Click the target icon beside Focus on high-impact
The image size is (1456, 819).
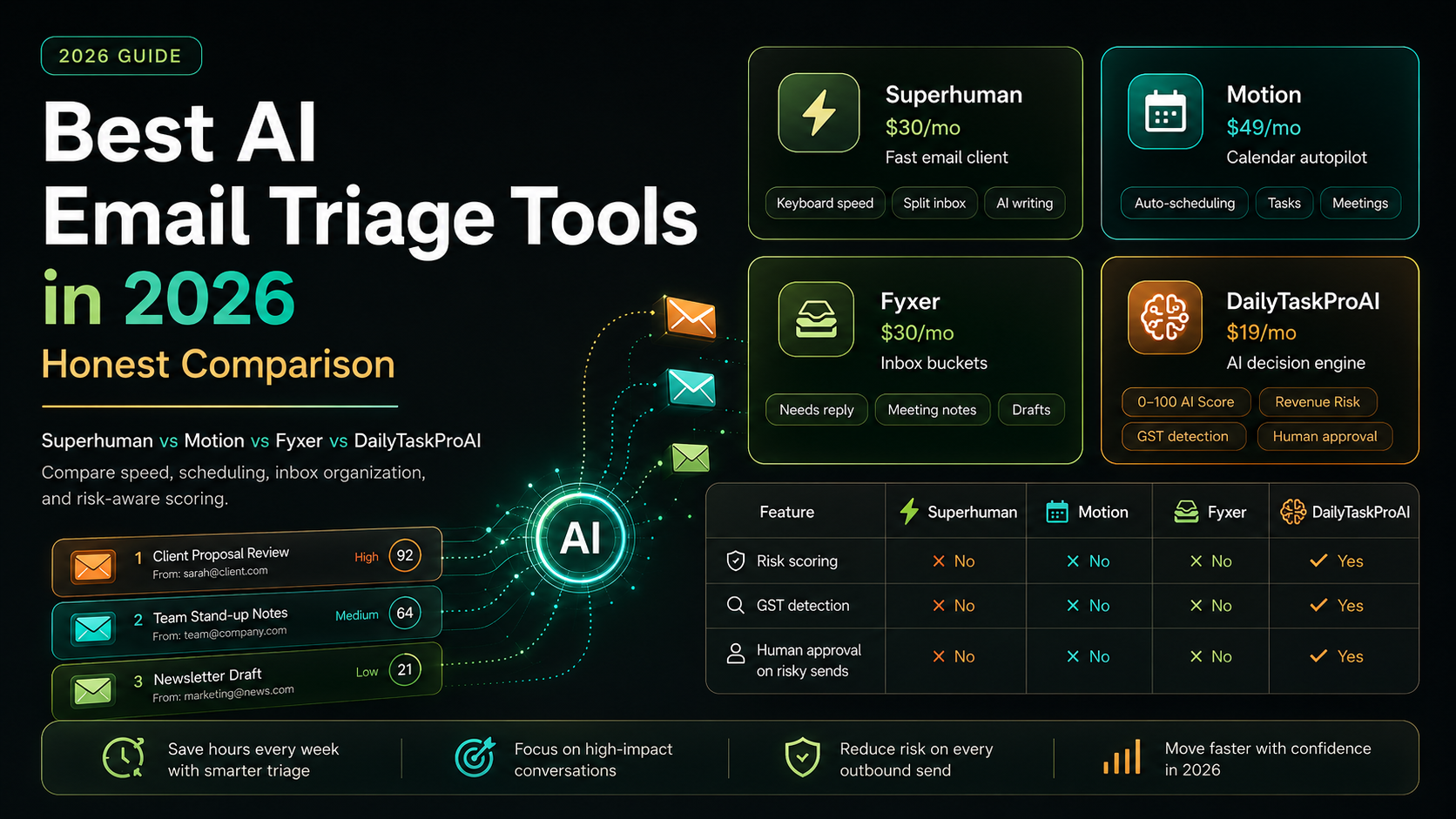coord(475,757)
